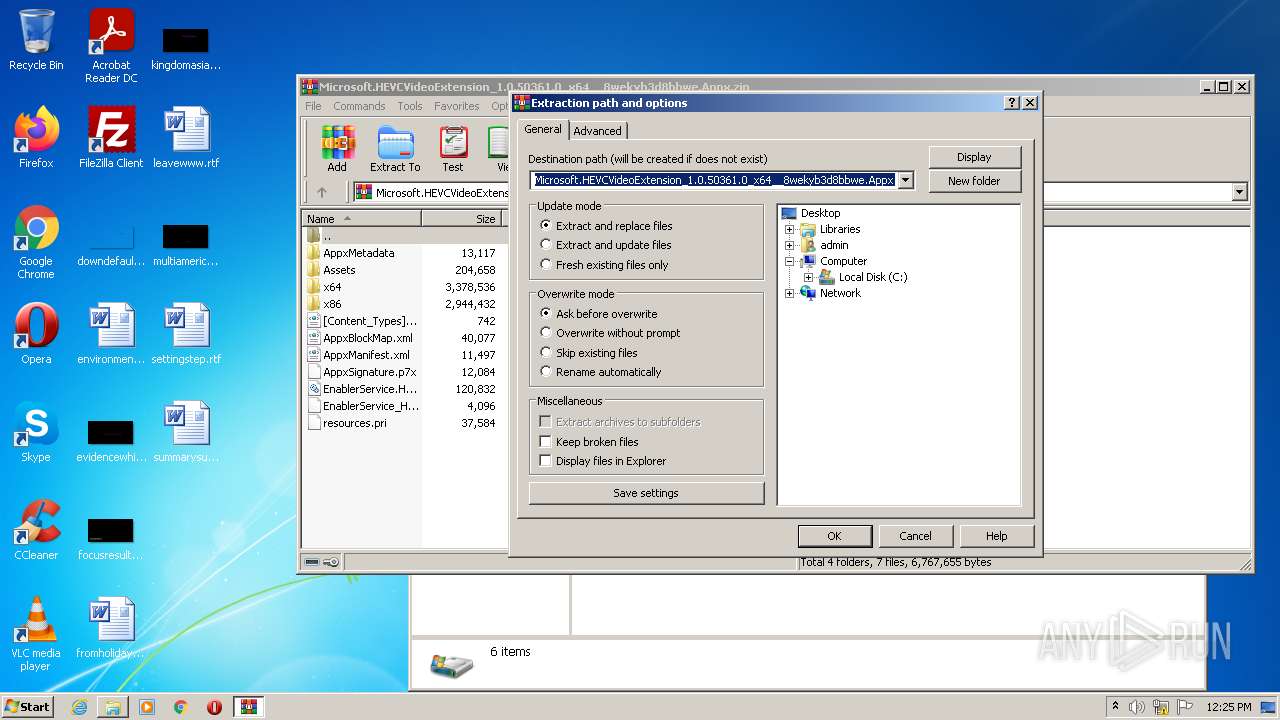This screenshot has width=1280, height=720.
Task: Open summarysu... document on desktop
Action: click(186, 432)
